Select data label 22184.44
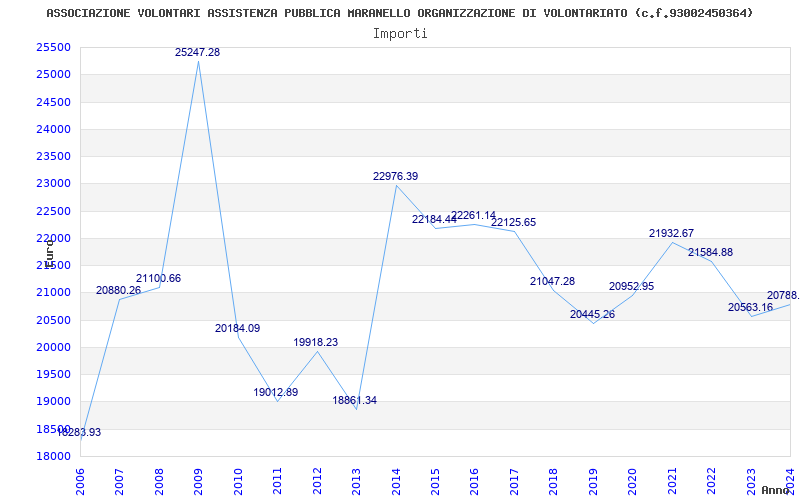This screenshot has width=800, height=500. [434, 219]
